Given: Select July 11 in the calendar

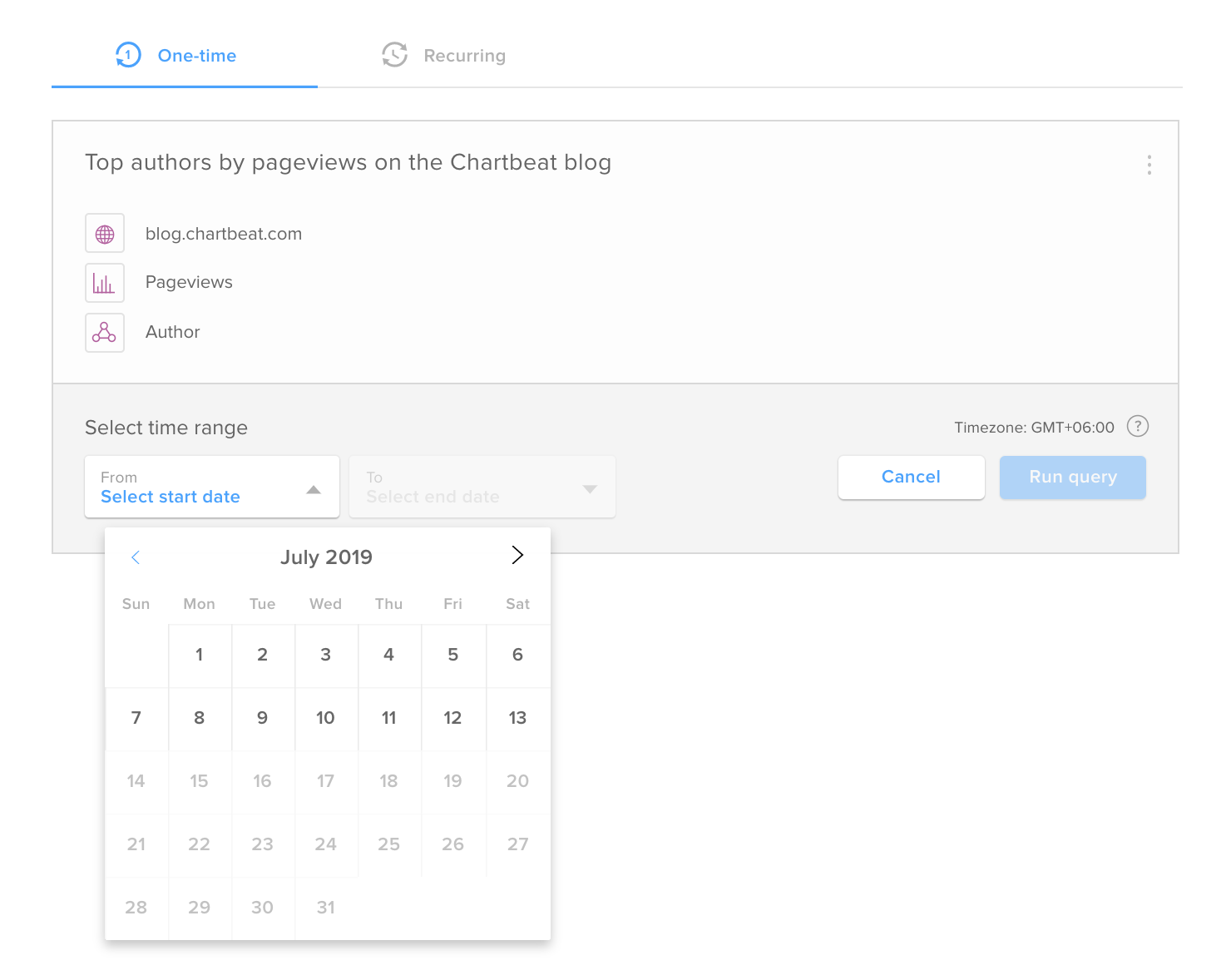Looking at the screenshot, I should coord(389,719).
